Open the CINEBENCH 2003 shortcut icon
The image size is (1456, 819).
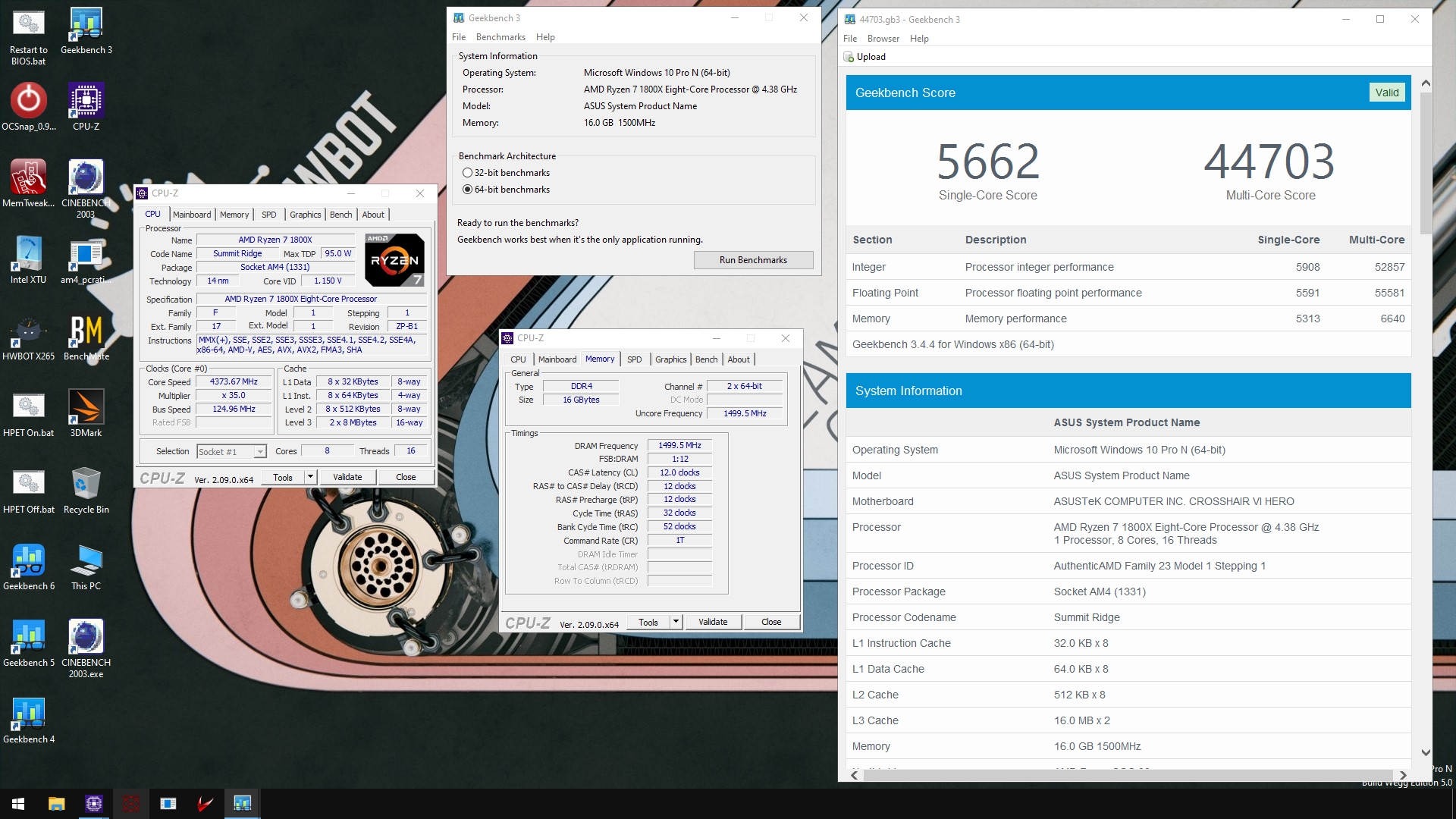[x=86, y=189]
